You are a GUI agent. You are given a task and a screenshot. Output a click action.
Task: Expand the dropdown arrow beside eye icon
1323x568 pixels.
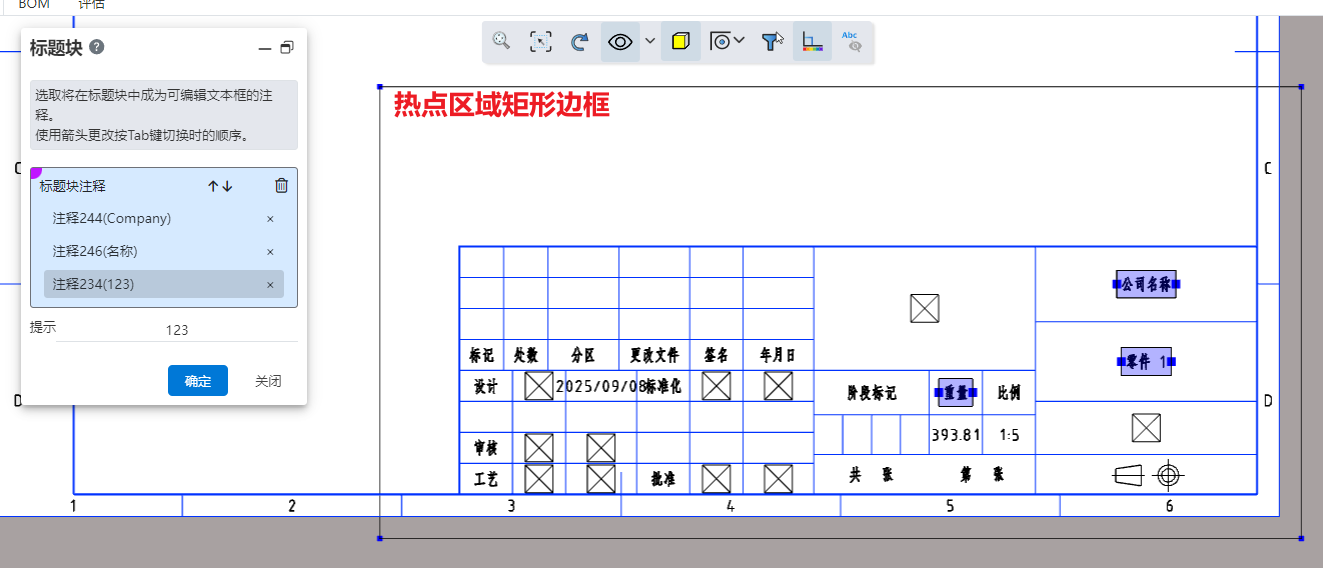(x=650, y=42)
